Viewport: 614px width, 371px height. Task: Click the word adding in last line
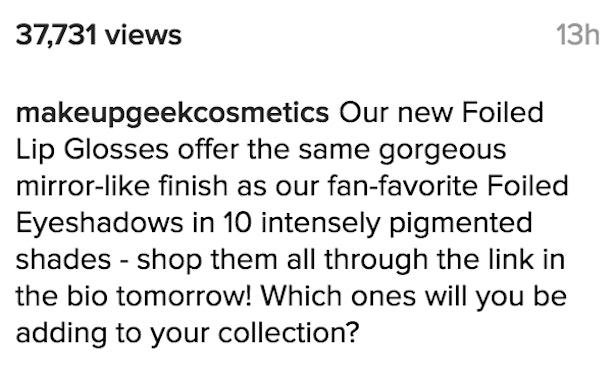[61, 334]
